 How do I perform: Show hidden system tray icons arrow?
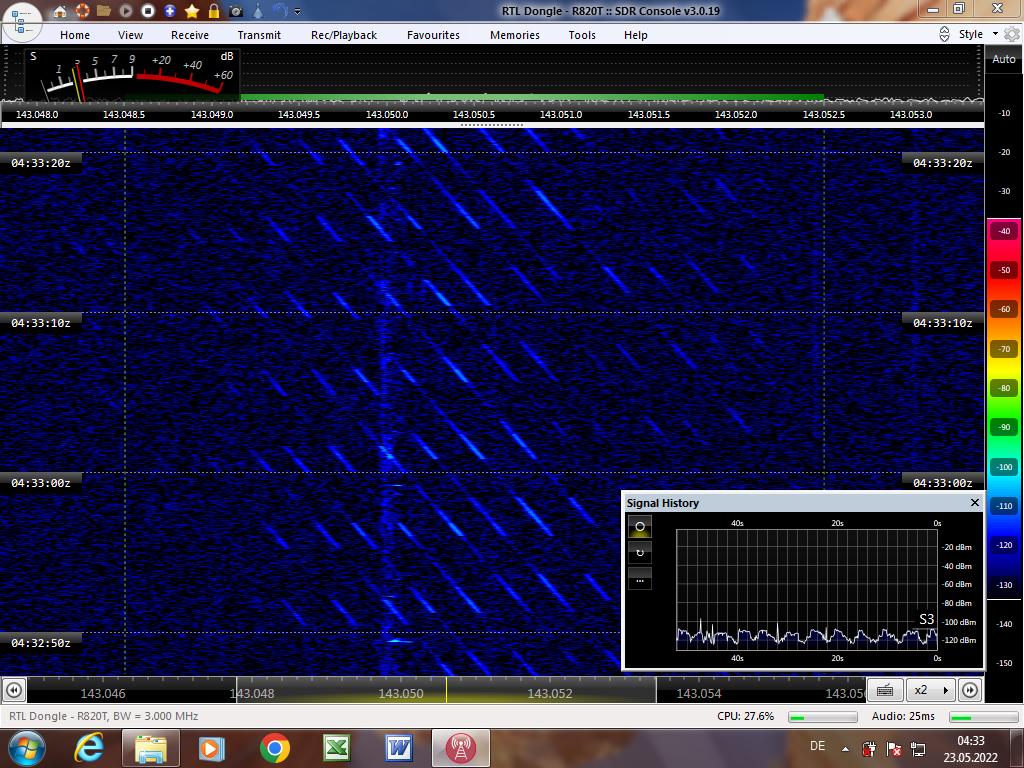point(845,748)
